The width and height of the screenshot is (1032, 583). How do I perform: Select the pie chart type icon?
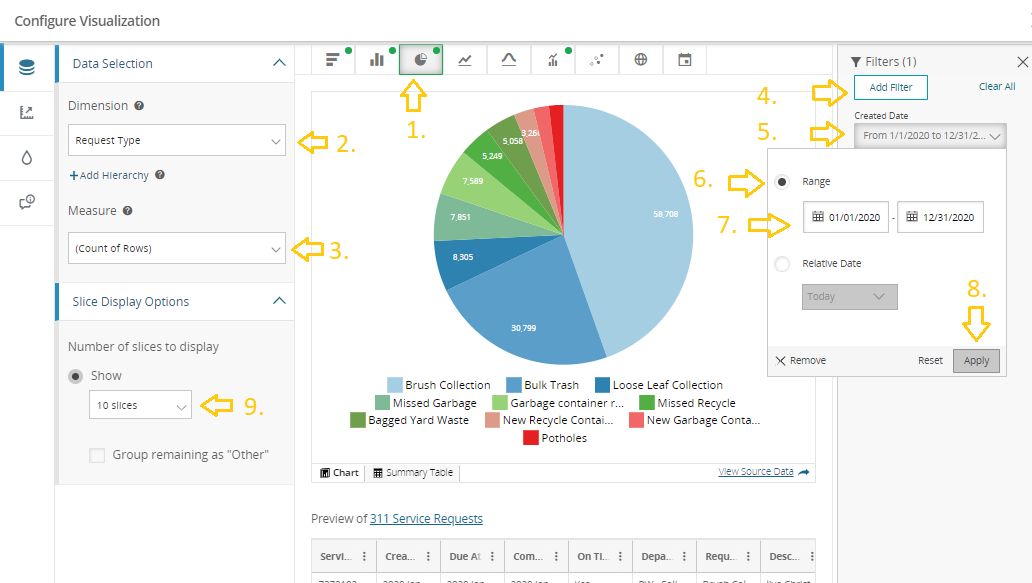pos(421,60)
